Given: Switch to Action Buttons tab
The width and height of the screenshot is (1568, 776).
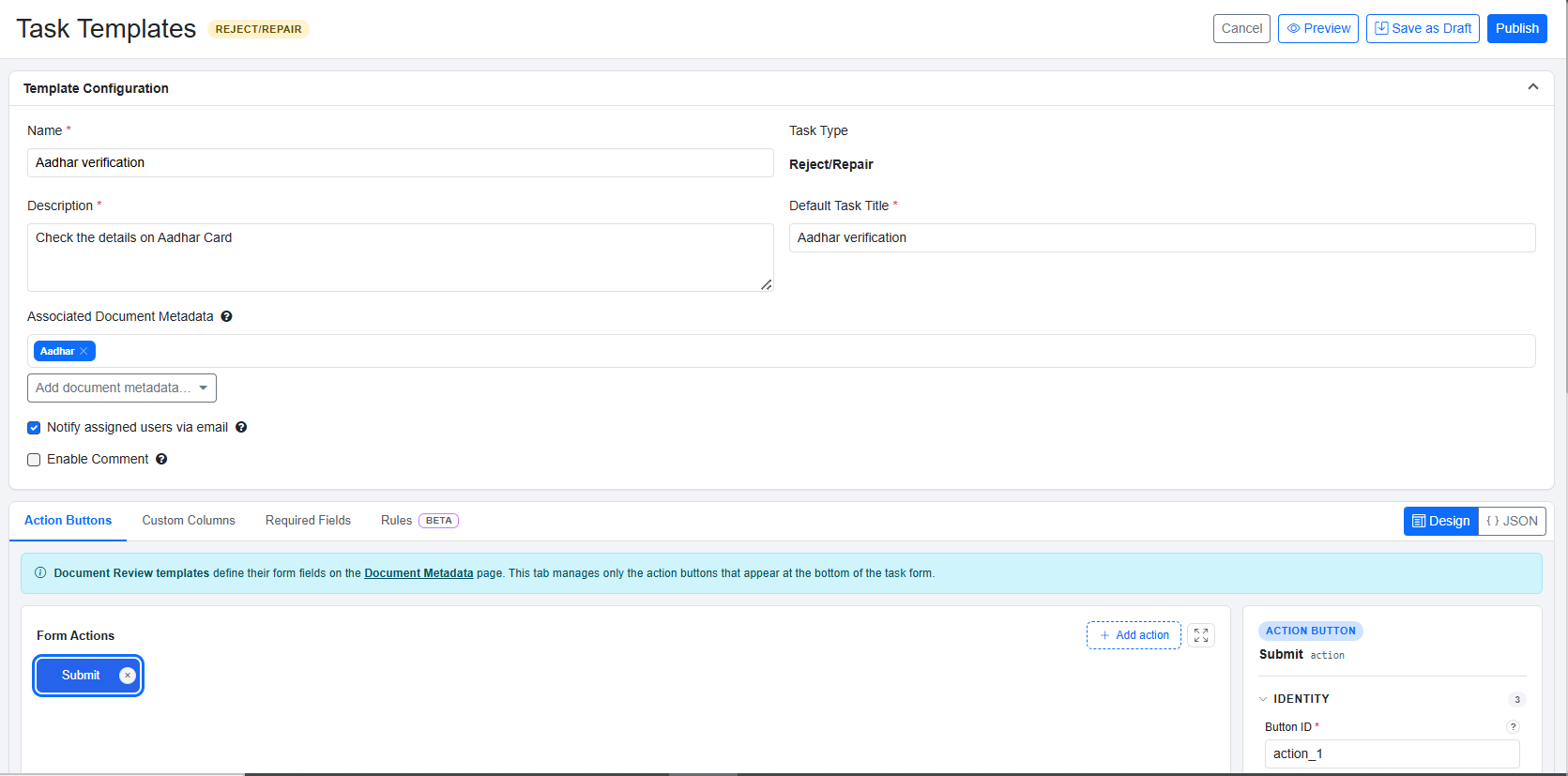Looking at the screenshot, I should pyautogui.click(x=68, y=520).
